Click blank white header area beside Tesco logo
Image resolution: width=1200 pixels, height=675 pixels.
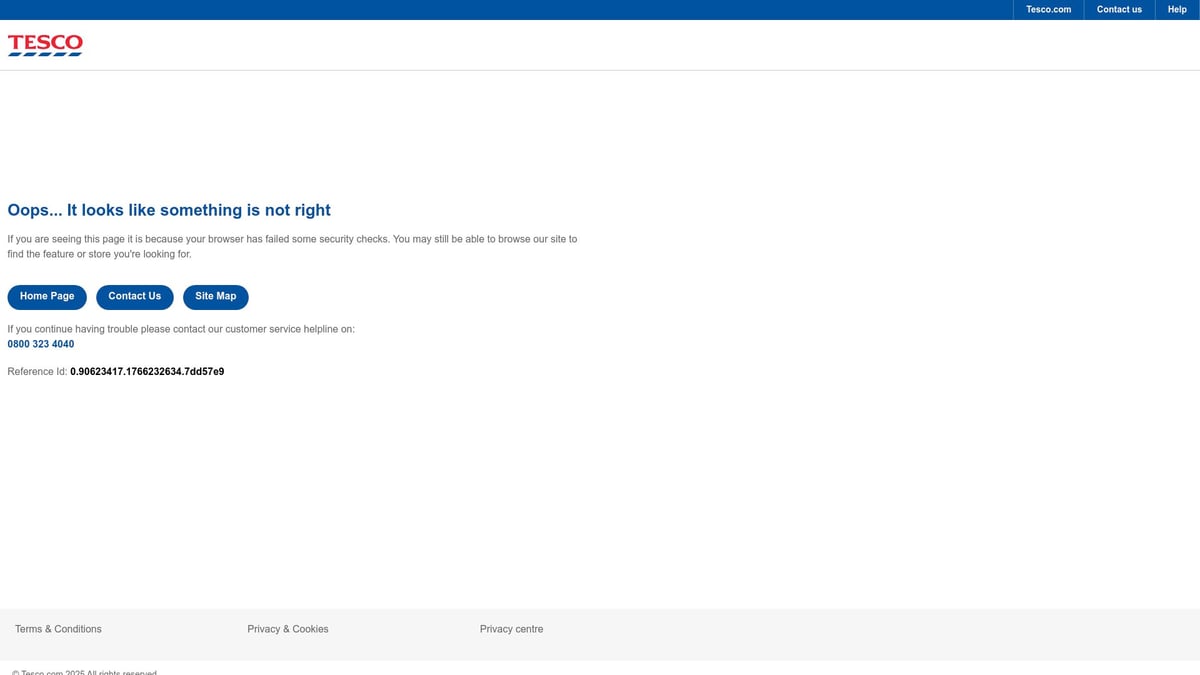coord(600,45)
